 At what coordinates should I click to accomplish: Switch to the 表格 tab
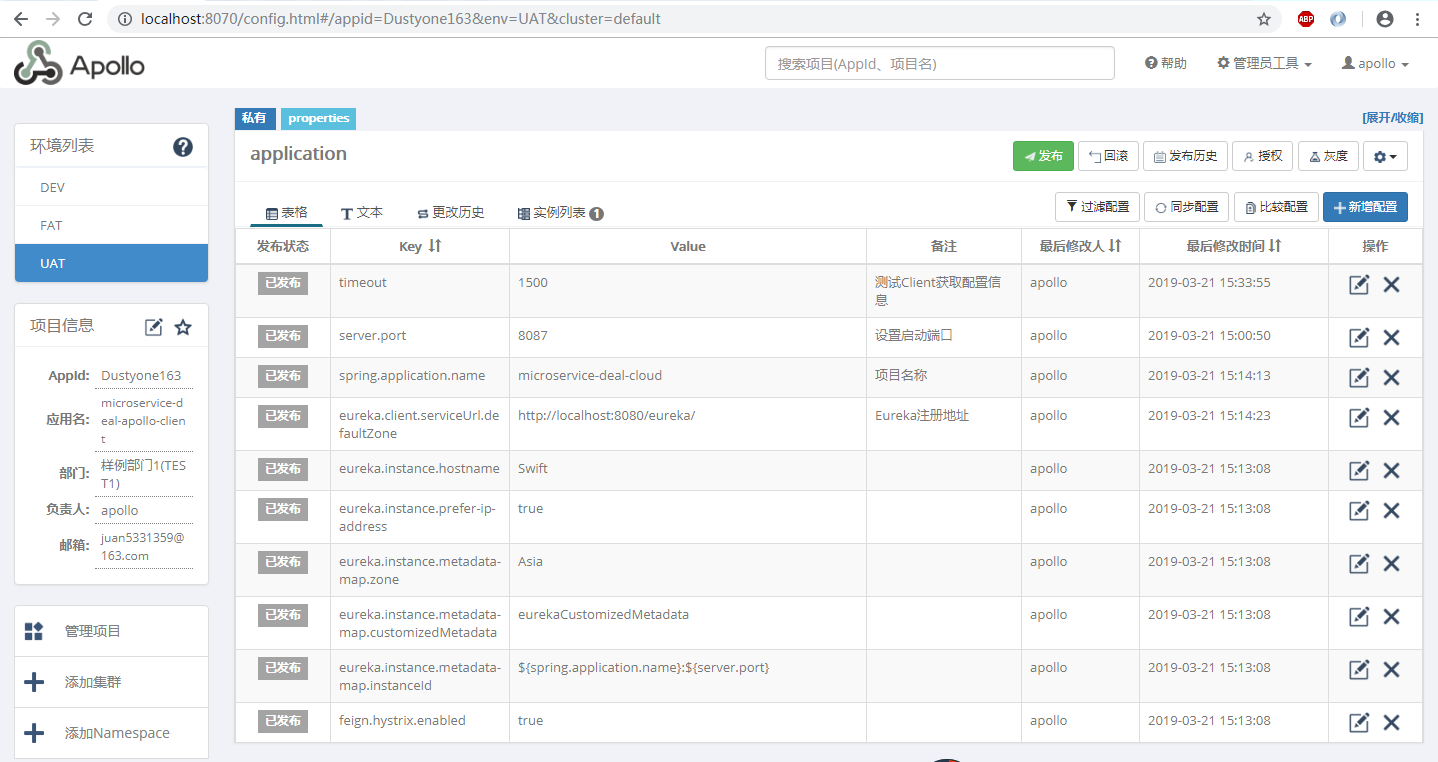point(286,213)
